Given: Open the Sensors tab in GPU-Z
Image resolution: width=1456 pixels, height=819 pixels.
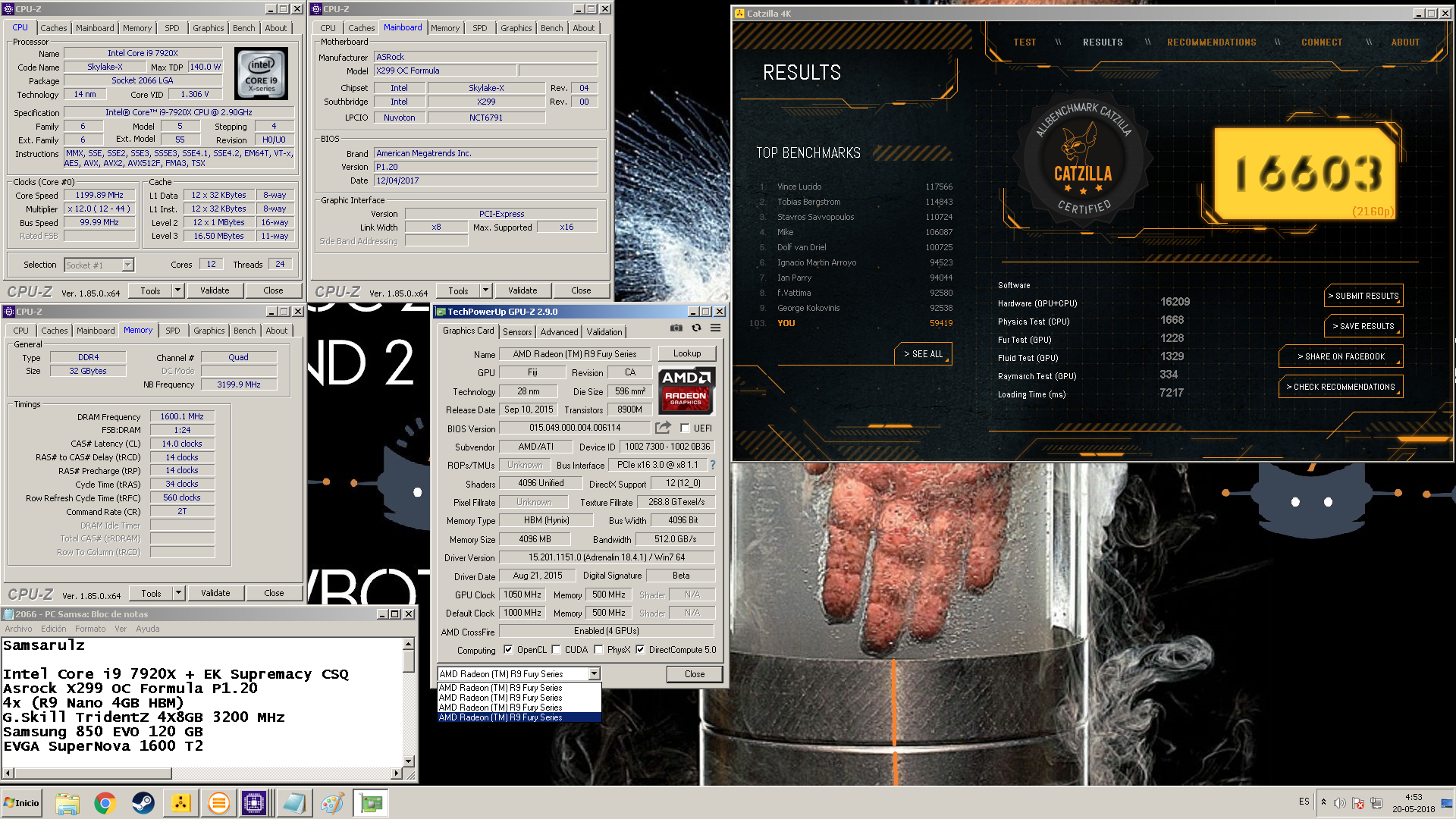Looking at the screenshot, I should [517, 332].
